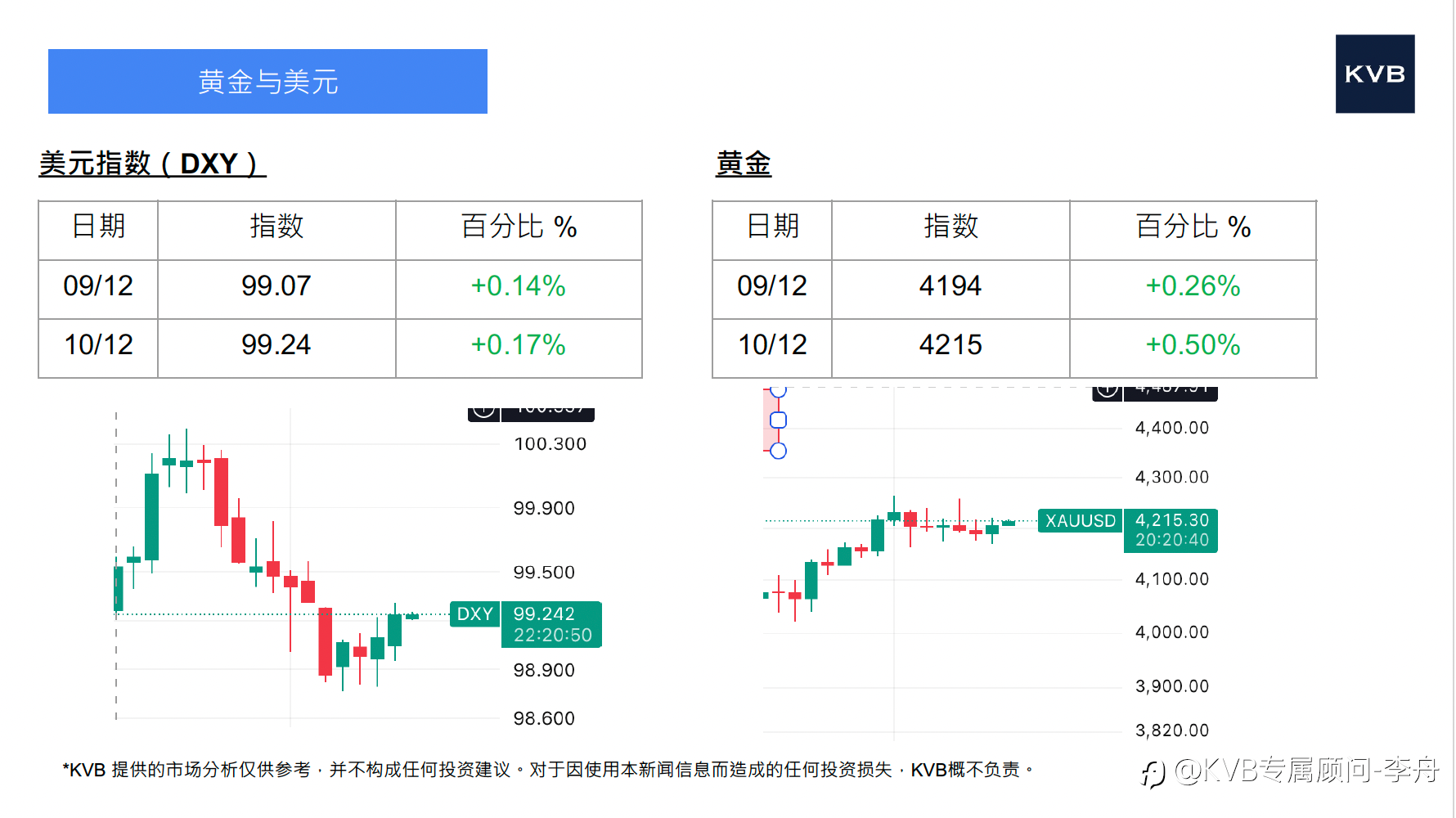Click the green DXY symbol tag
This screenshot has width=1456, height=818.
pyautogui.click(x=474, y=614)
